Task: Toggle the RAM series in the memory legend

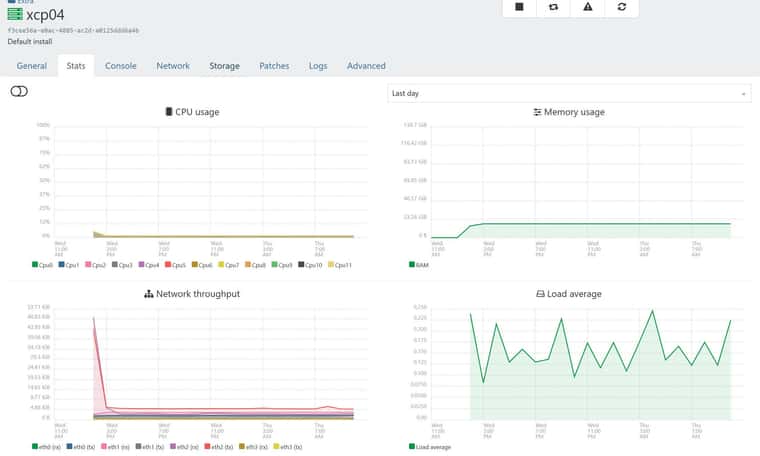Action: tap(419, 265)
